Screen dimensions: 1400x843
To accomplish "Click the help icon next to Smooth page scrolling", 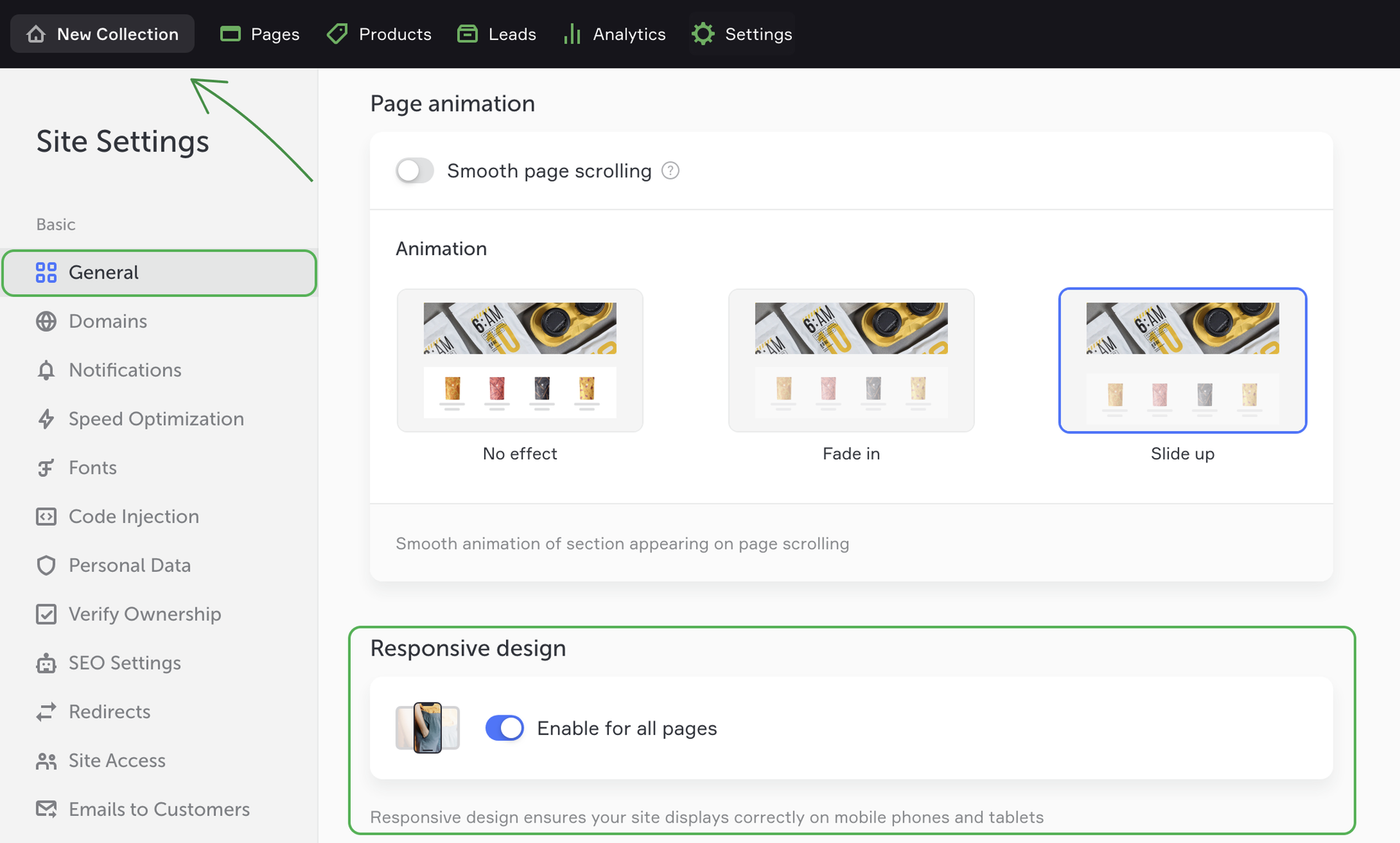I will (x=670, y=171).
